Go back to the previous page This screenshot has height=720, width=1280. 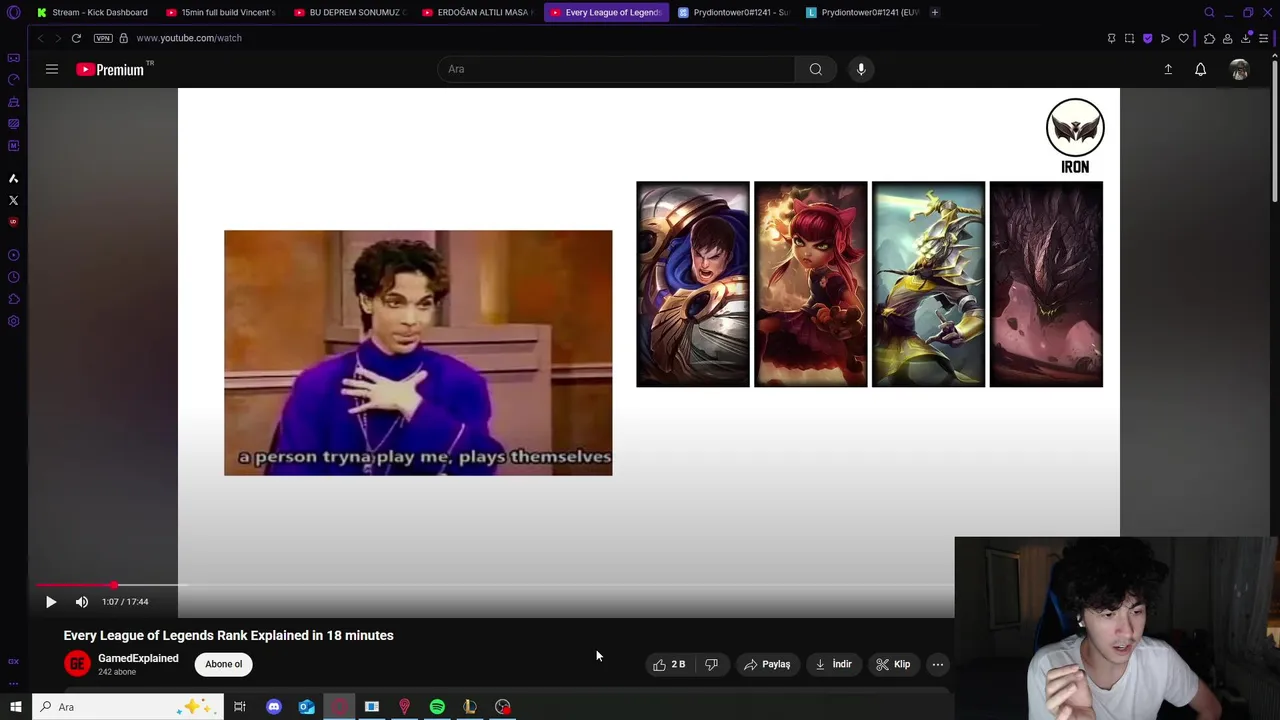click(x=40, y=38)
